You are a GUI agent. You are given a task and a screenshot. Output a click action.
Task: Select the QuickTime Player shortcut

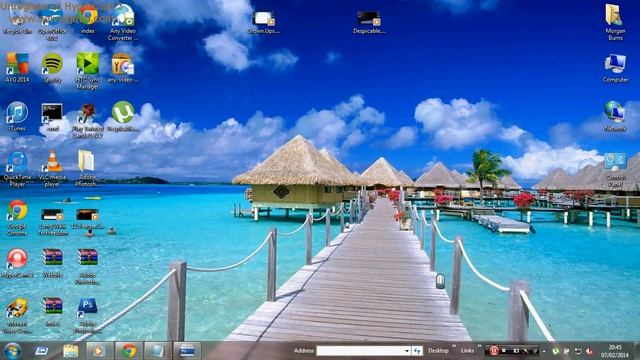point(17,169)
